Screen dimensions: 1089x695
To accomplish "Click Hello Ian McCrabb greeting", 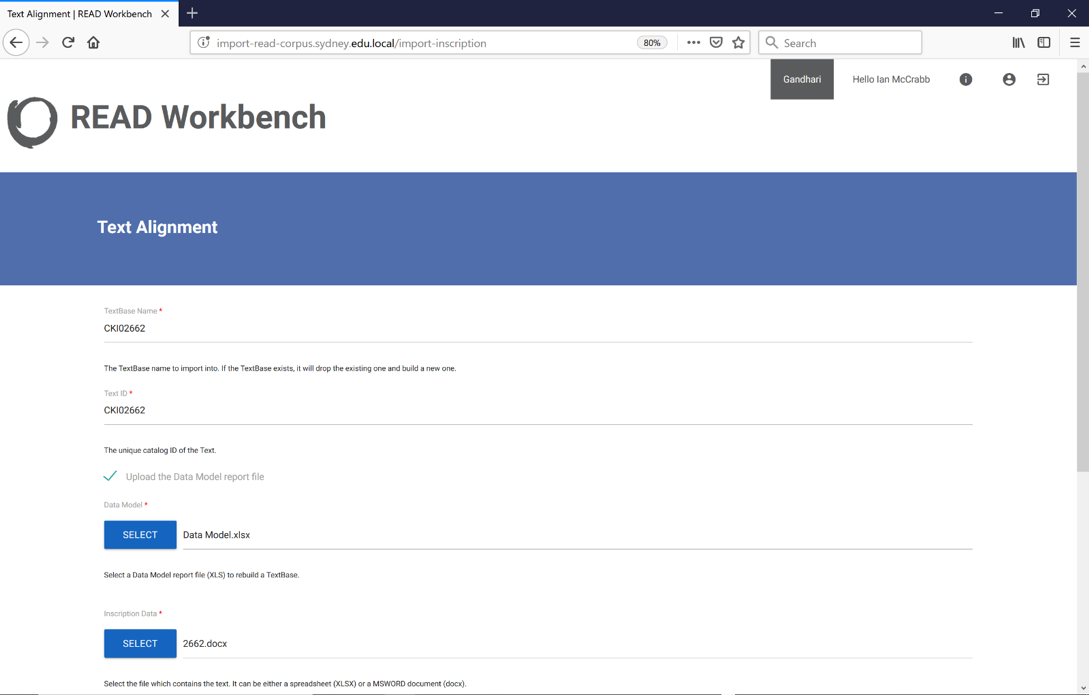I will tap(890, 79).
